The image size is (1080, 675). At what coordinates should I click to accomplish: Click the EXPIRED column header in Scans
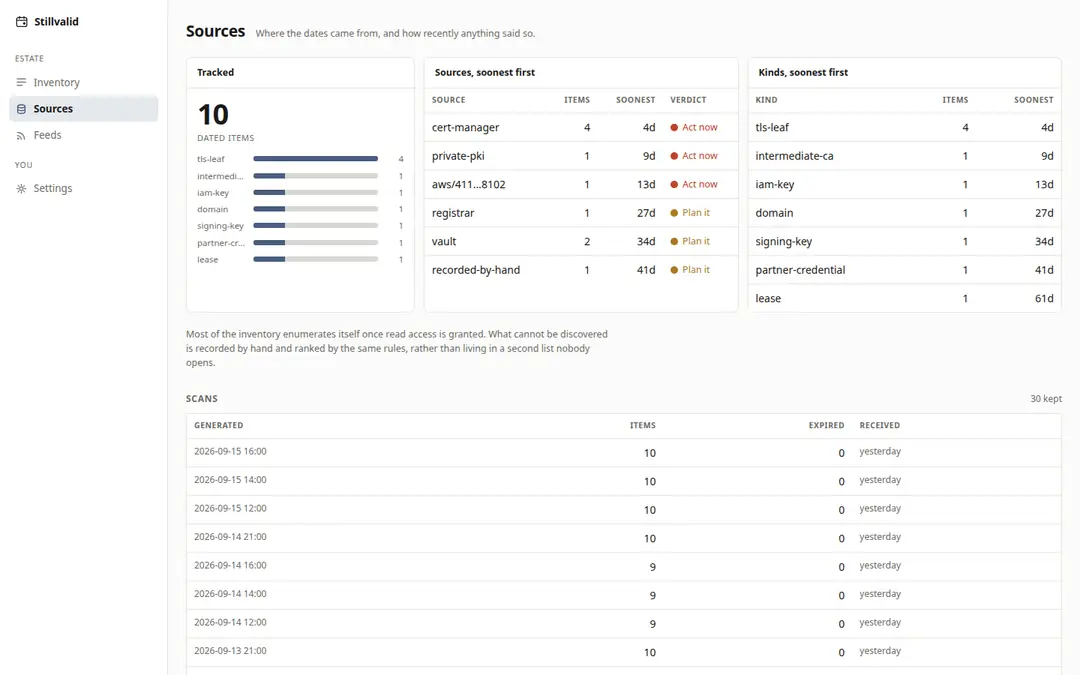[827, 426]
